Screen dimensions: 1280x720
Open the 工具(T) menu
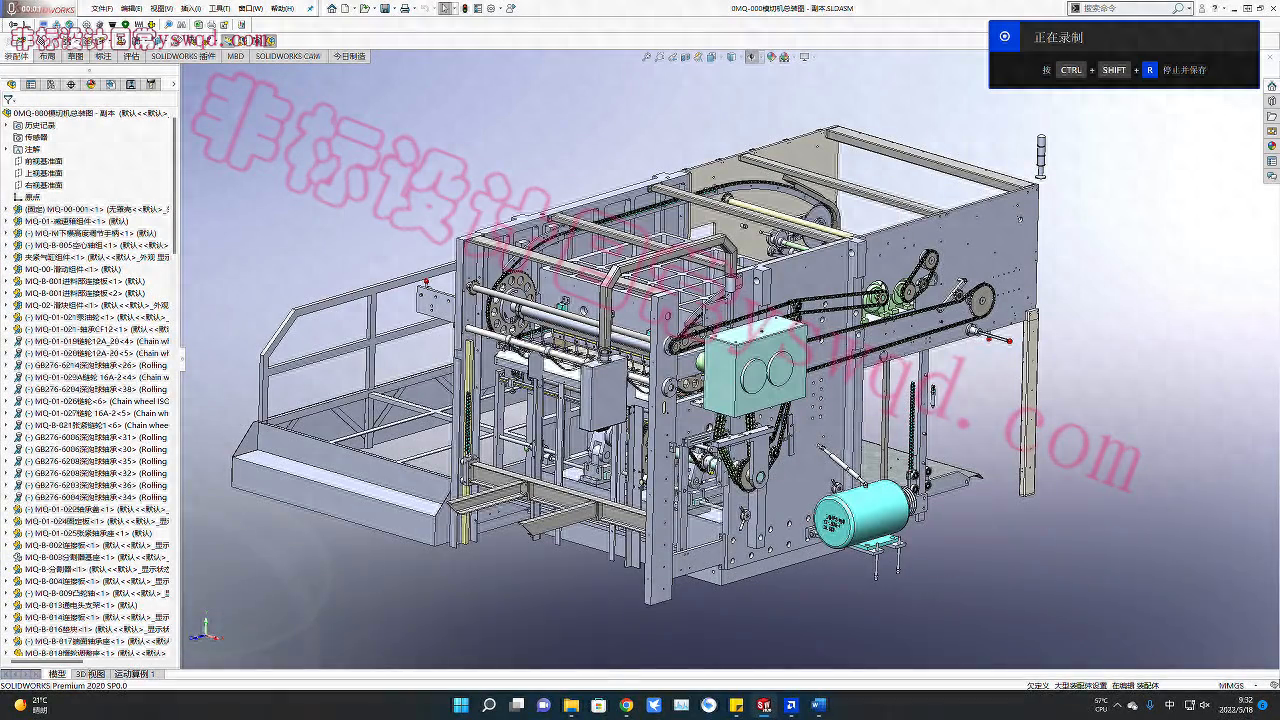[x=219, y=8]
